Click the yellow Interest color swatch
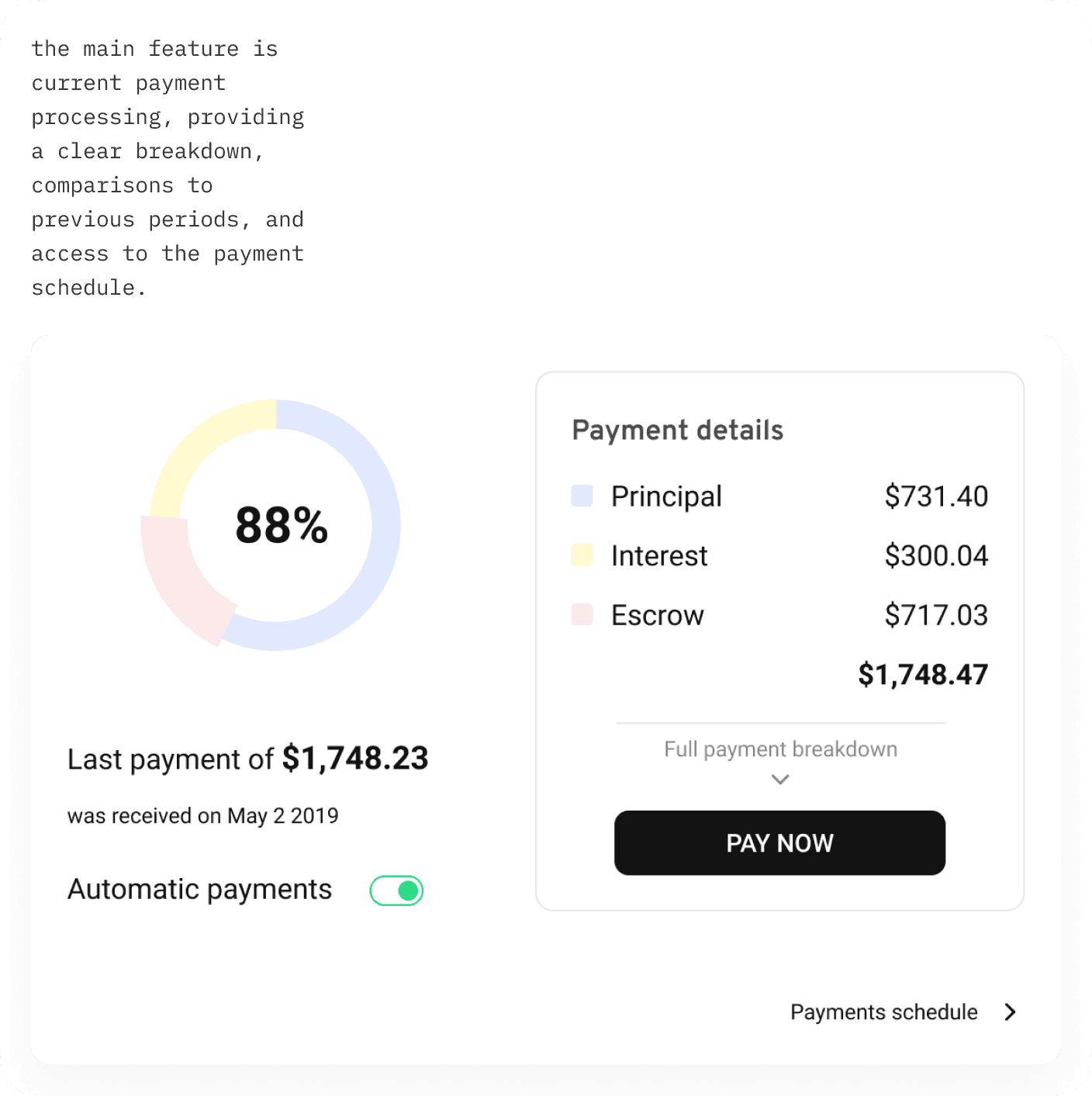The image size is (1092, 1096). [x=582, y=555]
